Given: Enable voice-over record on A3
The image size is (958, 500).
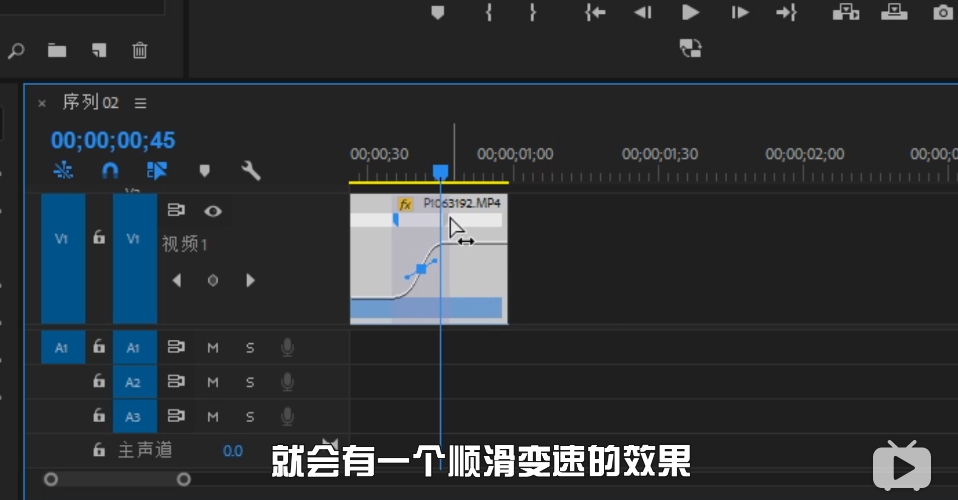Looking at the screenshot, I should 287,416.
